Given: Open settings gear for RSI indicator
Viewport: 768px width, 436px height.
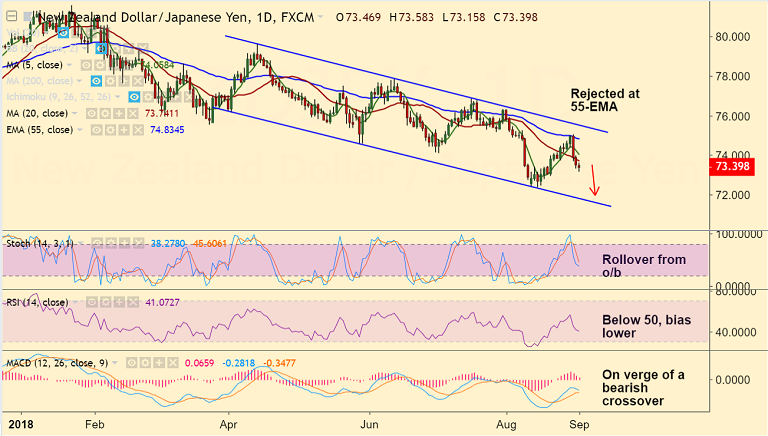Looking at the screenshot, I should pyautogui.click(x=105, y=302).
